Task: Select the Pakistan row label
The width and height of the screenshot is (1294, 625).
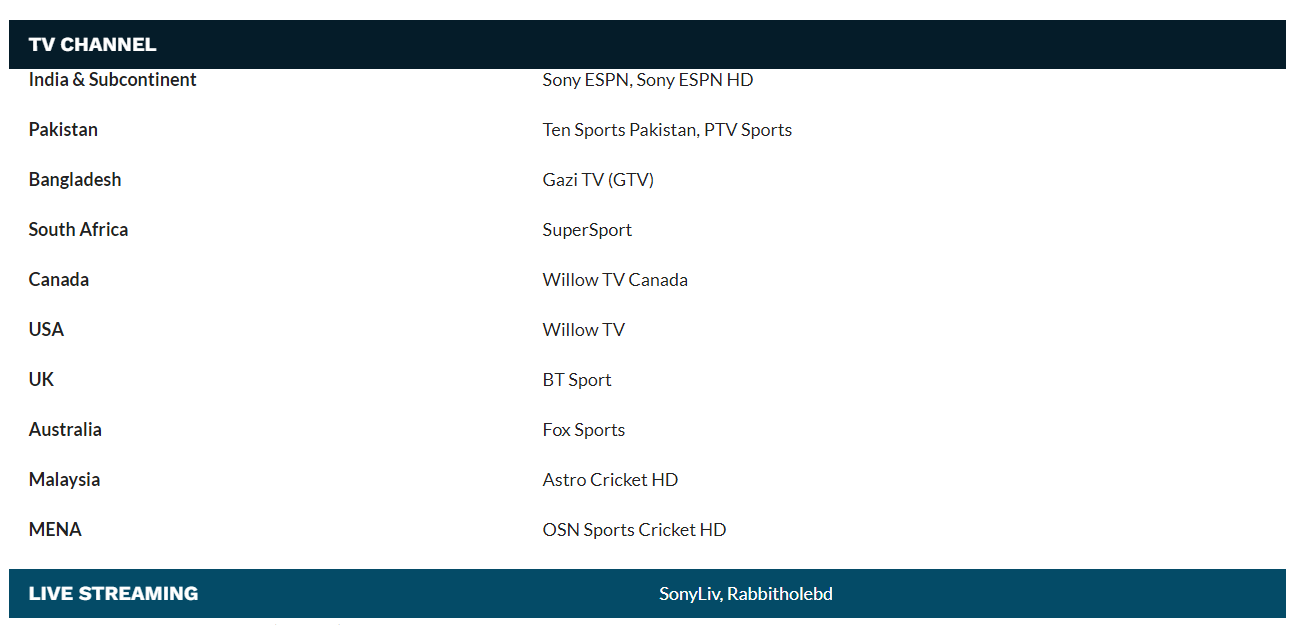Action: click(x=63, y=130)
